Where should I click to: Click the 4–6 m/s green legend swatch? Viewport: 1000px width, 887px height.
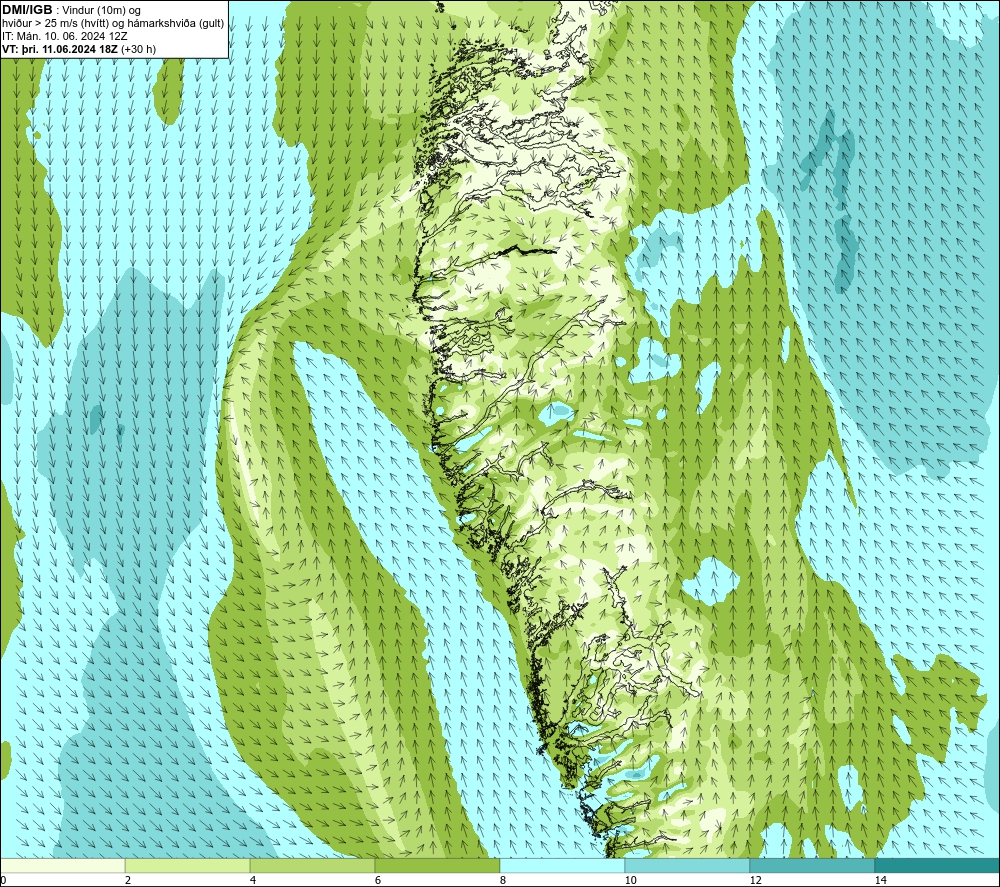pyautogui.click(x=312, y=865)
